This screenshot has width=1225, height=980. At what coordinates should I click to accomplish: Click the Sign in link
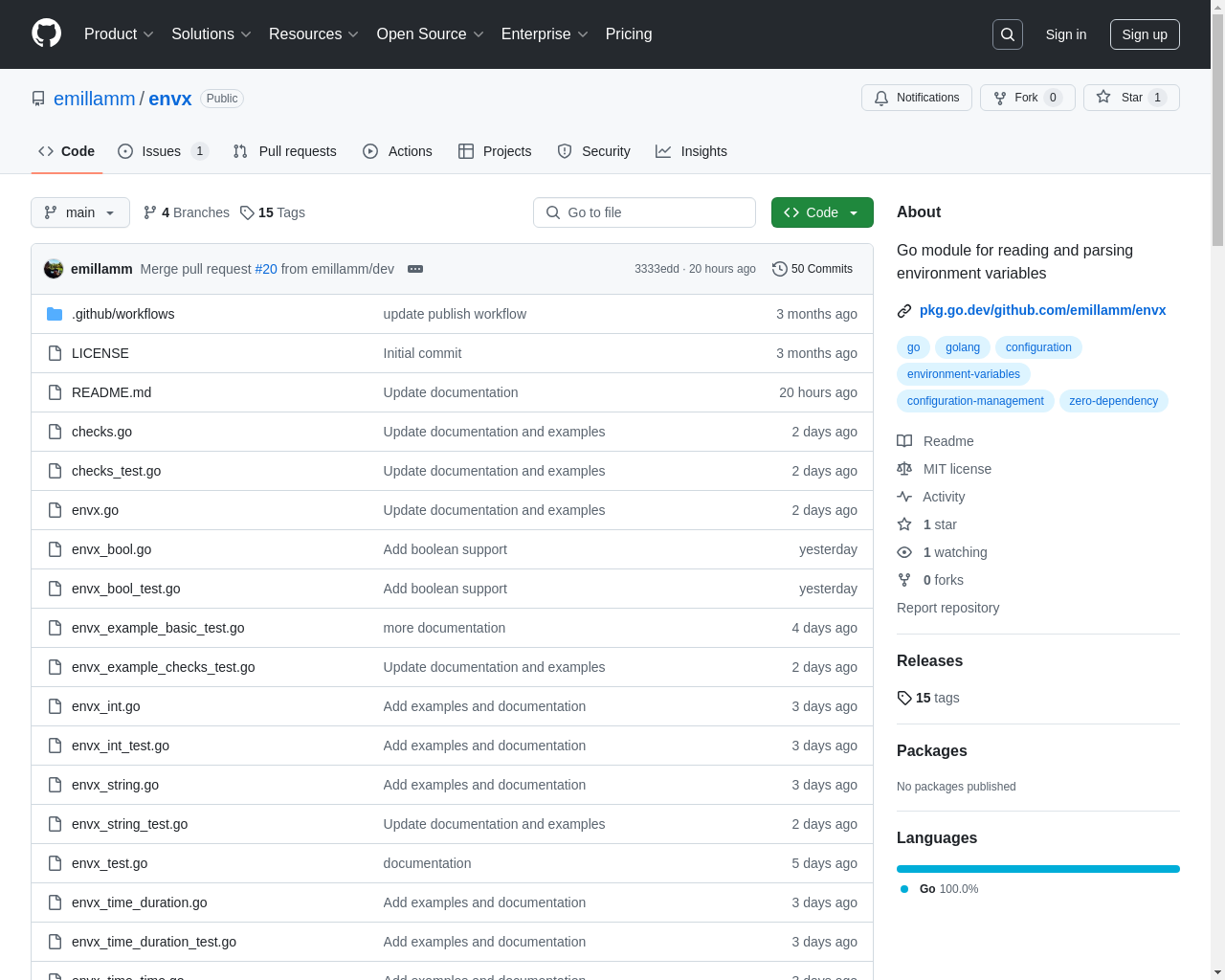click(x=1066, y=34)
